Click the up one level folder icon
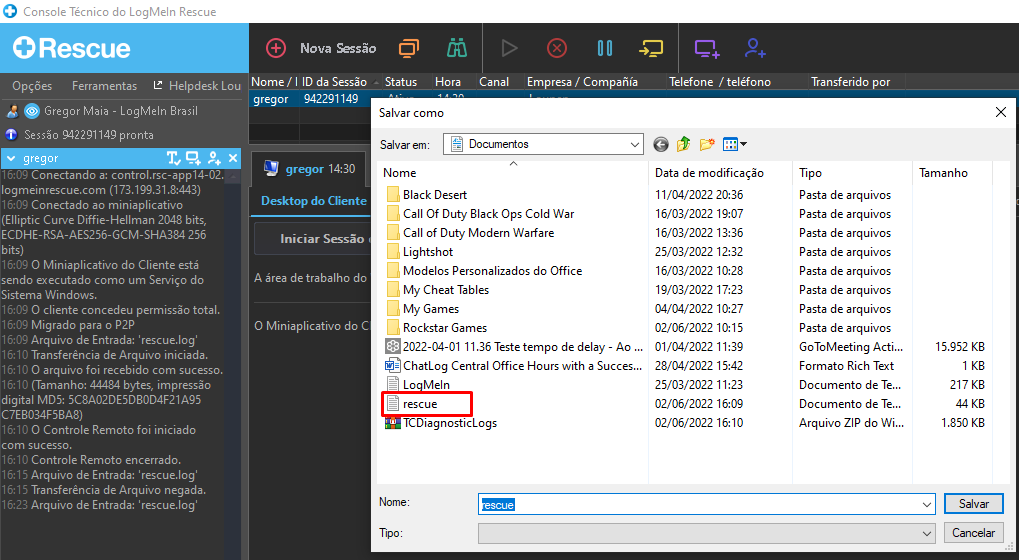The width and height of the screenshot is (1019, 560). pyautogui.click(x=683, y=144)
